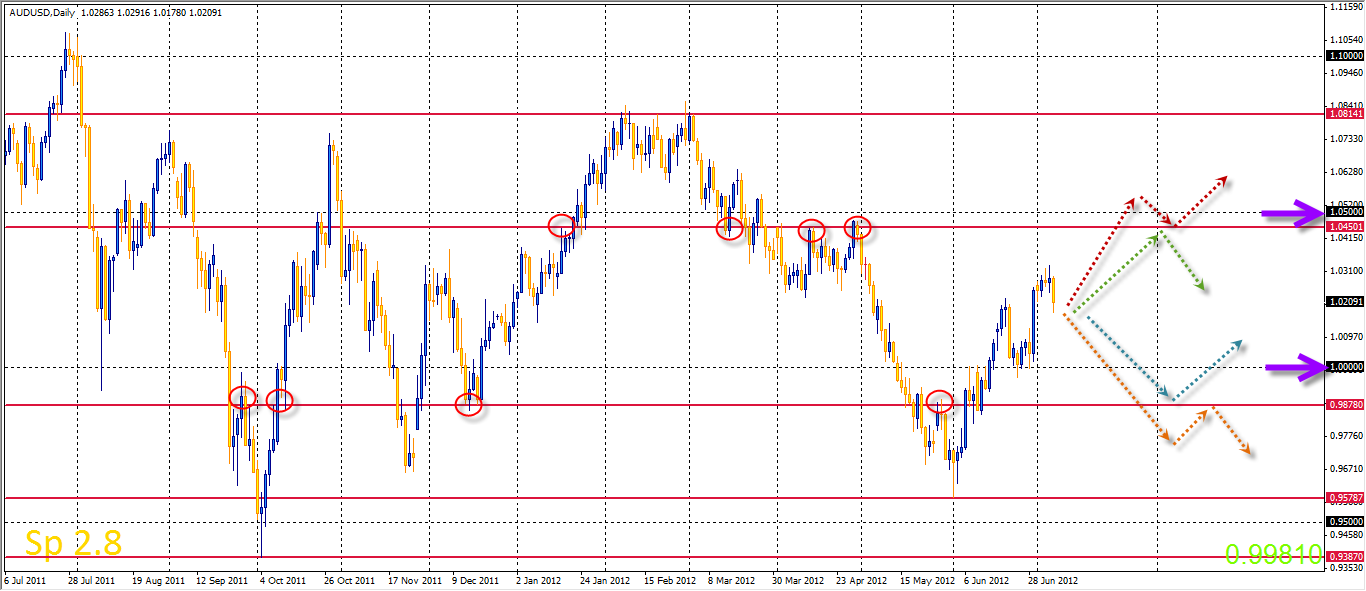Click the 0.95787 red price label
The width and height of the screenshot is (1366, 591).
1344,497
